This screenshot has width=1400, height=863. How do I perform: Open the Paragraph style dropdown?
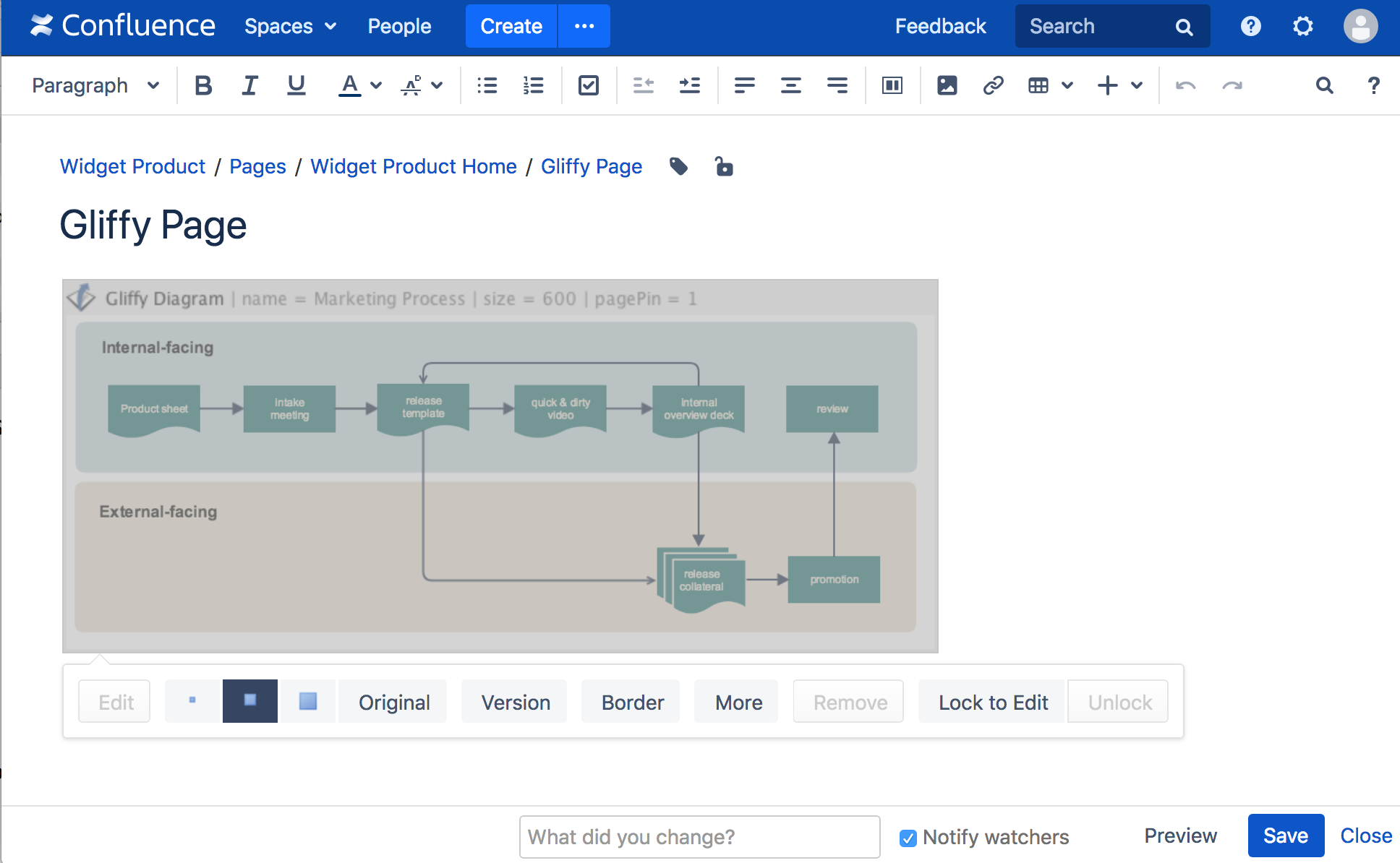[x=95, y=85]
